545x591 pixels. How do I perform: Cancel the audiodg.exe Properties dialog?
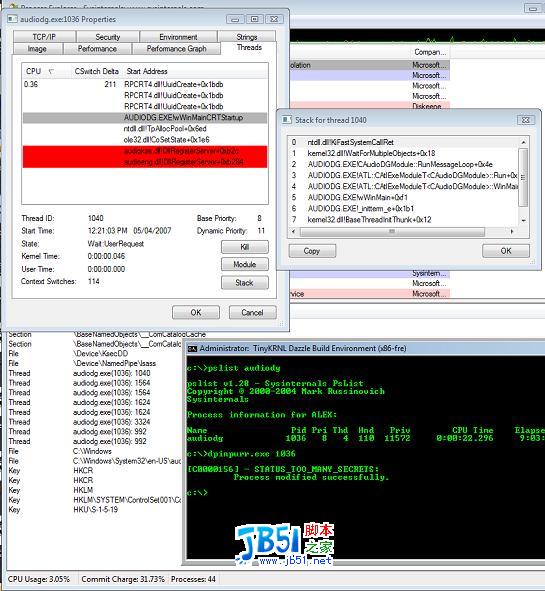pos(253,312)
